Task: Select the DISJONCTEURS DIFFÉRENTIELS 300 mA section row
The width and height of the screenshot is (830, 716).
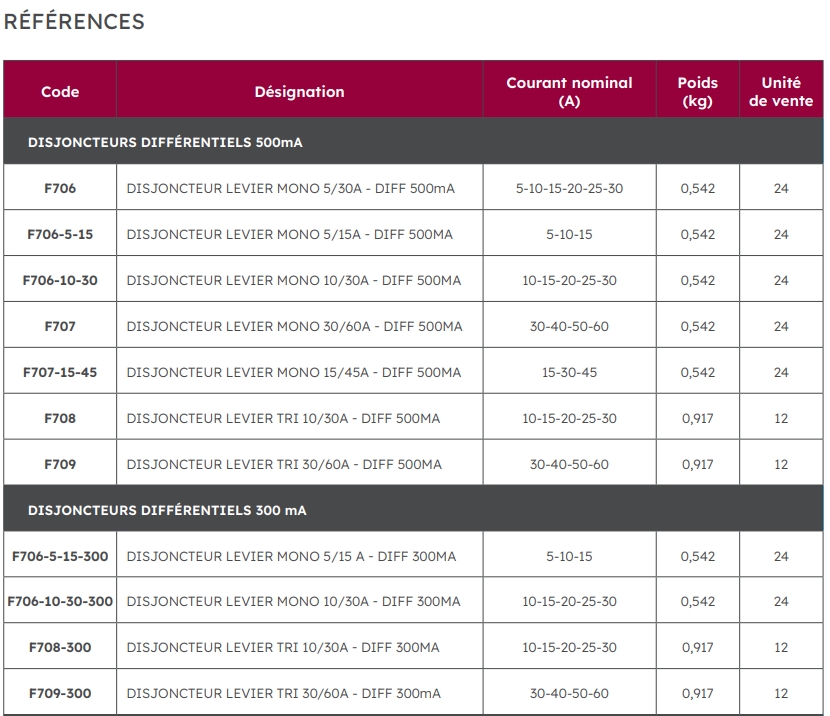Action: [167, 510]
